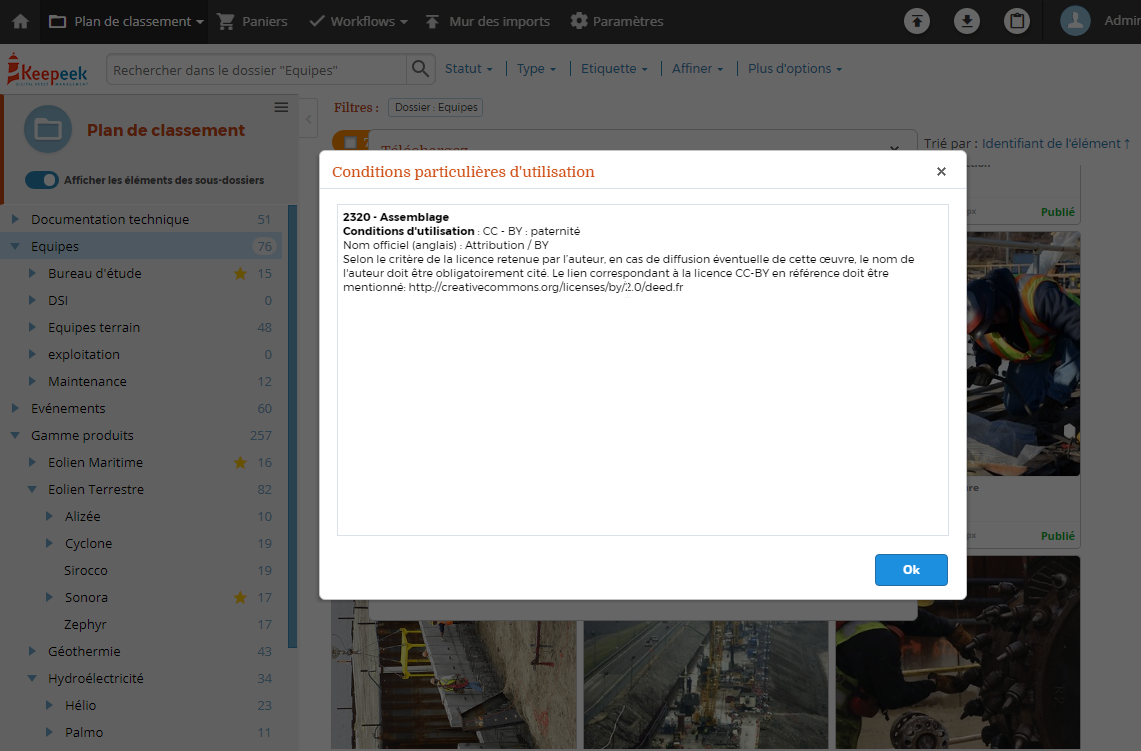The height and width of the screenshot is (751, 1141).
Task: Expand the Documentation technique folder
Action: [15, 219]
